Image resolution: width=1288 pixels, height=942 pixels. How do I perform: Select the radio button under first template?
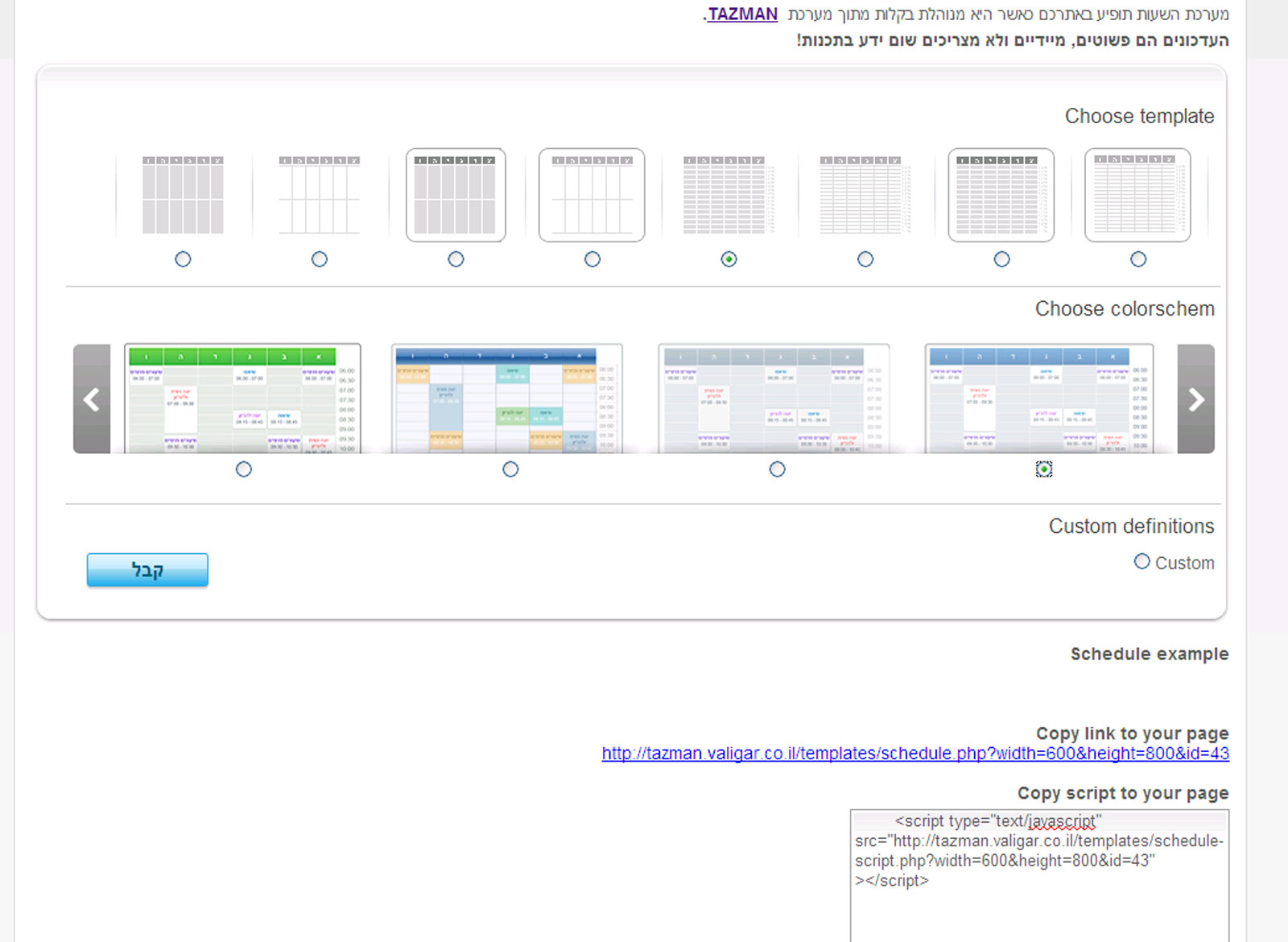[183, 259]
